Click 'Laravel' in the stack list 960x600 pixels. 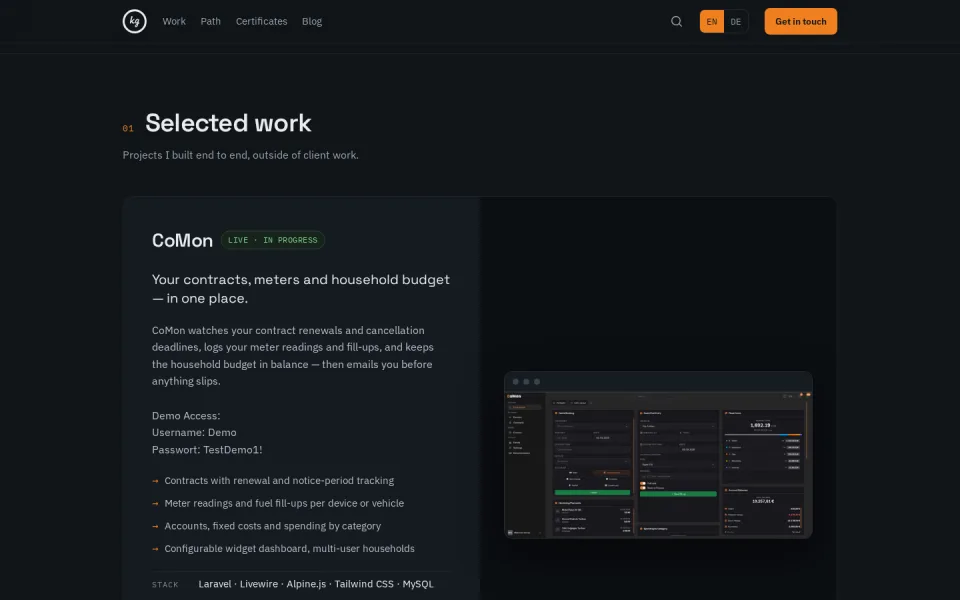tap(215, 584)
